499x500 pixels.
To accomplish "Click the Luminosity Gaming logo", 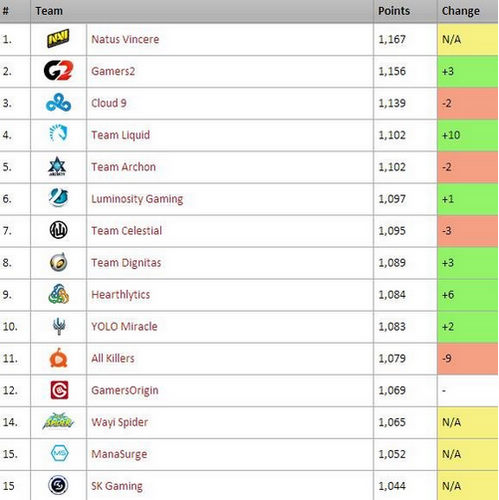I will 58,197.
